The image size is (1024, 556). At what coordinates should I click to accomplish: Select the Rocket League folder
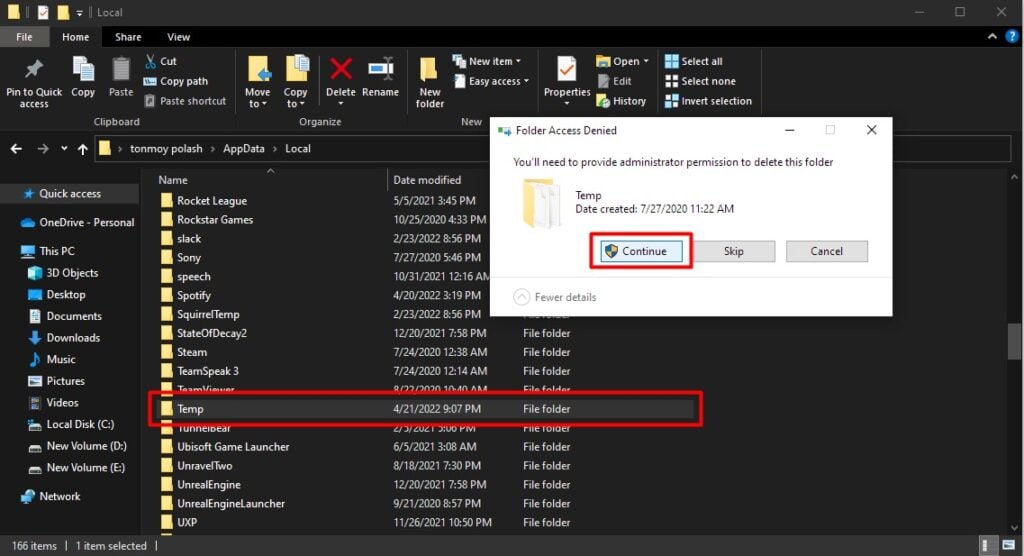tap(212, 201)
